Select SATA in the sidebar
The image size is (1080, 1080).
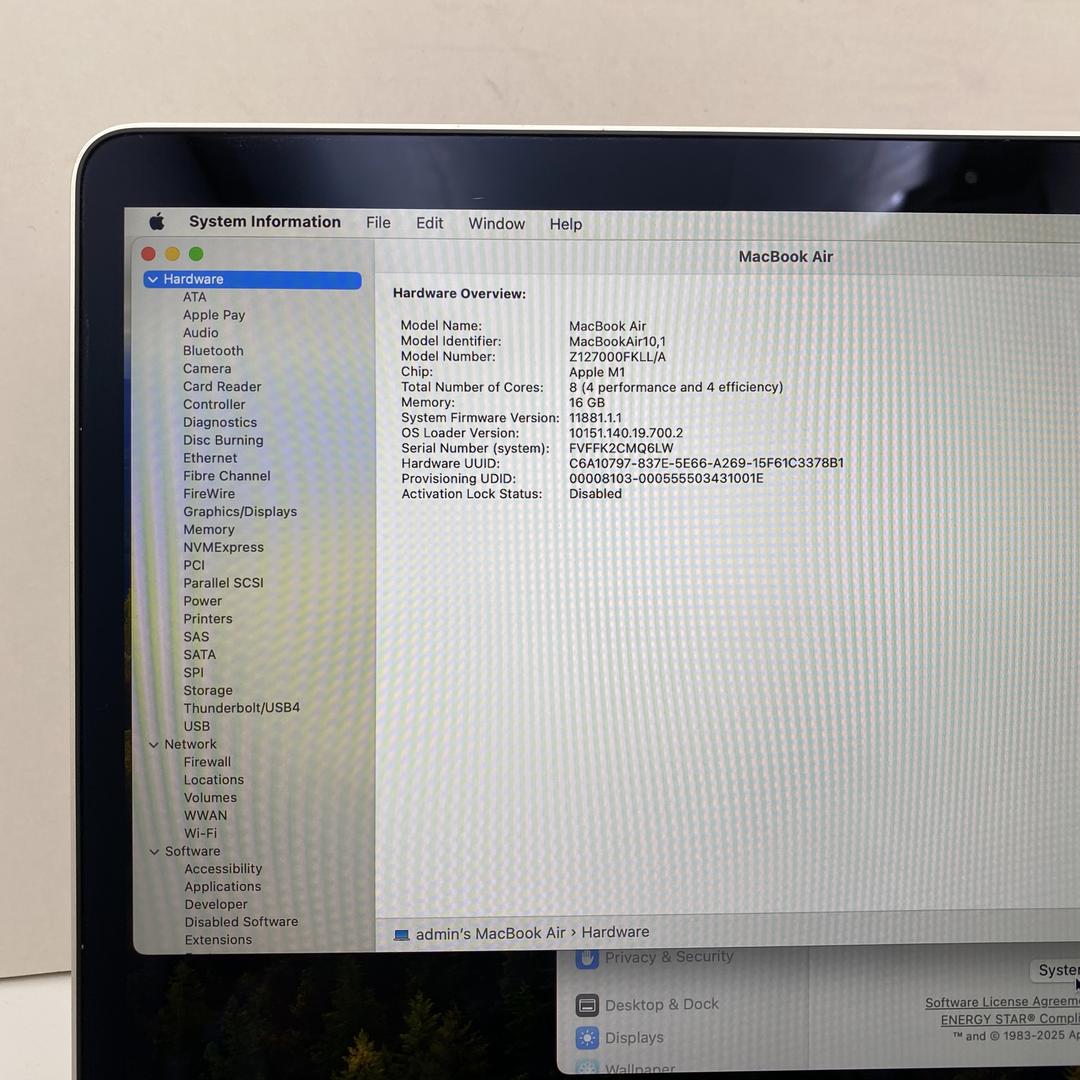pyautogui.click(x=200, y=655)
